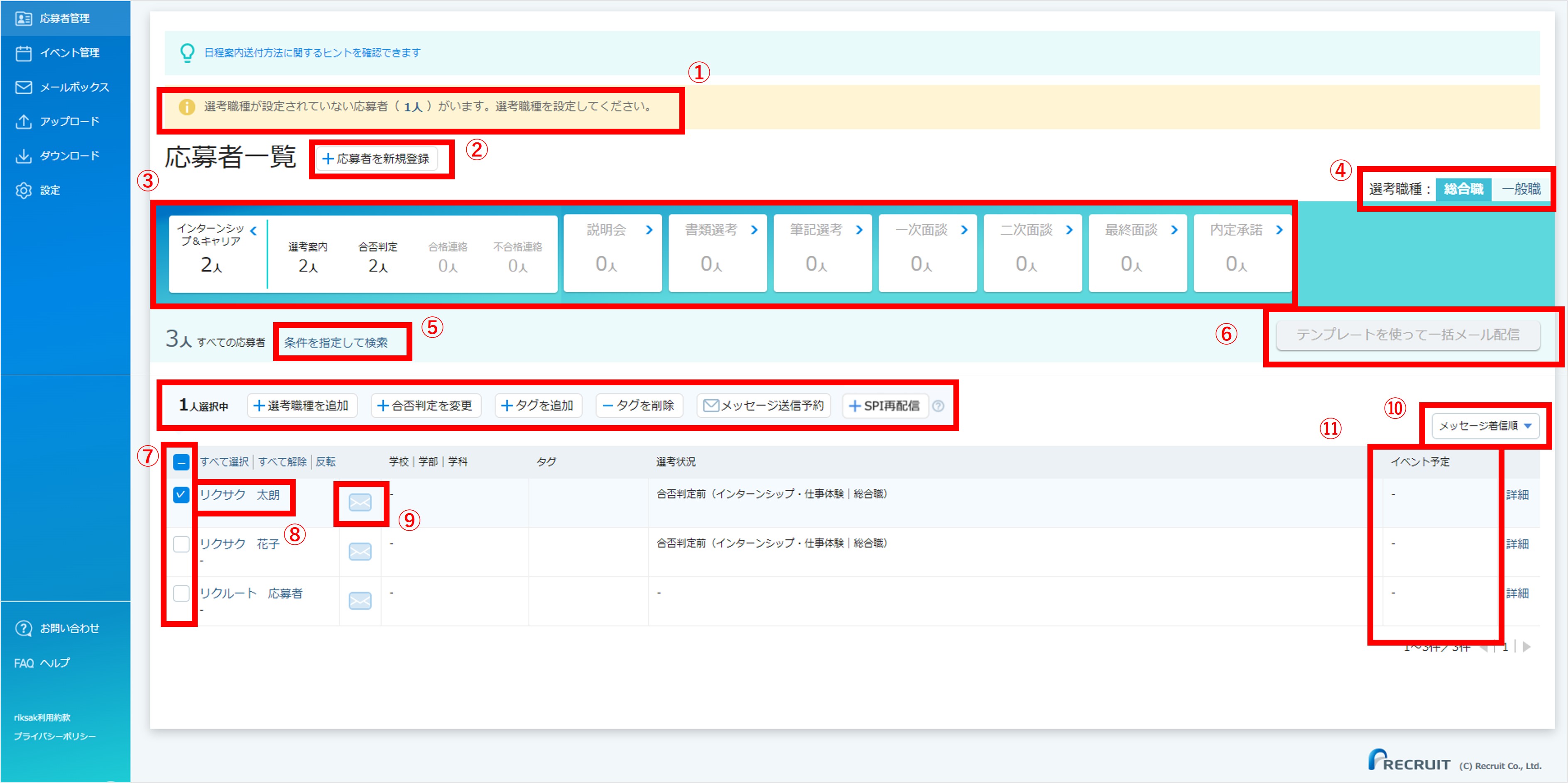
Task: Open イベント管理 in the sidebar
Action: [x=64, y=53]
